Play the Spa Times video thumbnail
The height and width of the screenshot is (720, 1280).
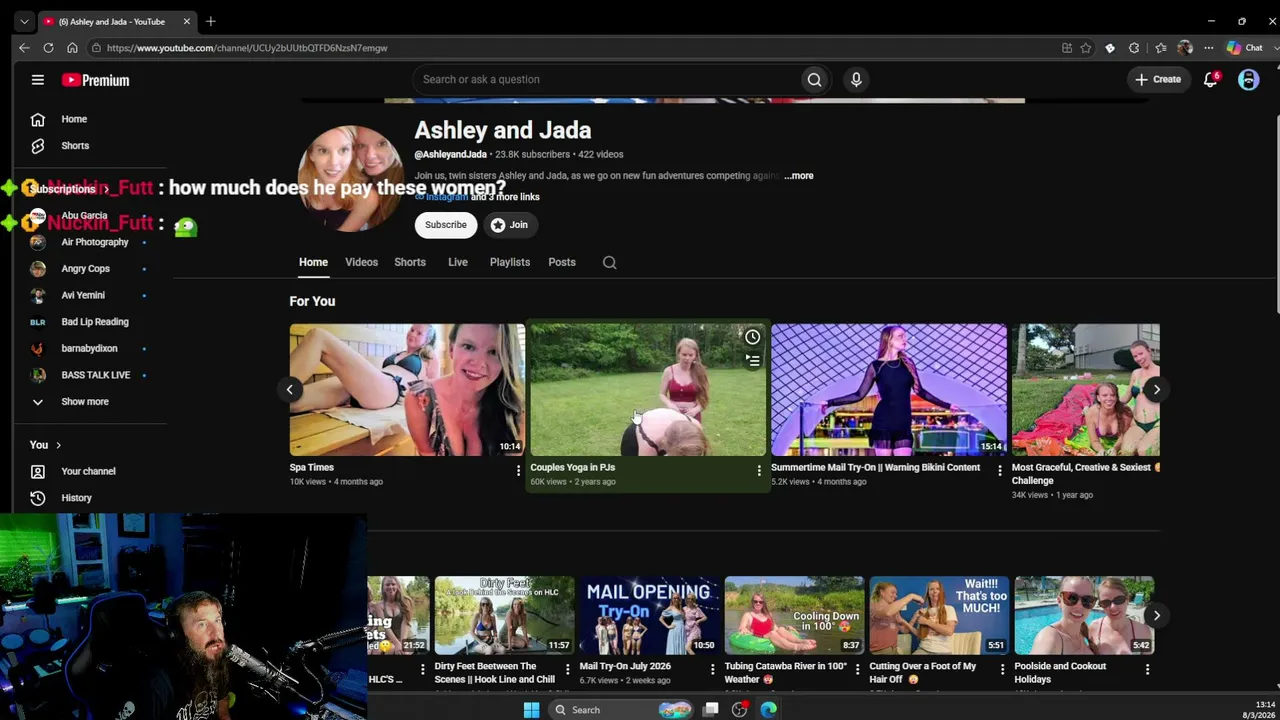(407, 390)
